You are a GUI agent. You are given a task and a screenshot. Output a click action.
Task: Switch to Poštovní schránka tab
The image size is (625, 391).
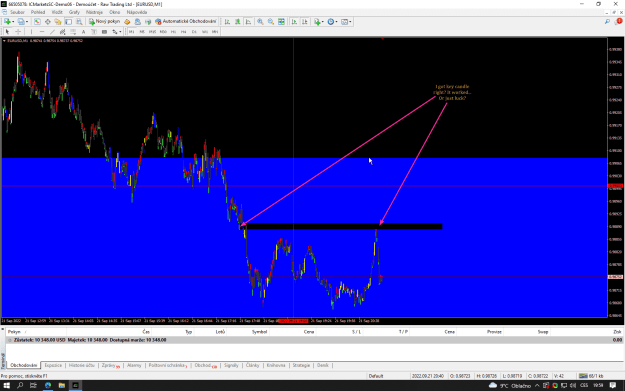(167, 365)
